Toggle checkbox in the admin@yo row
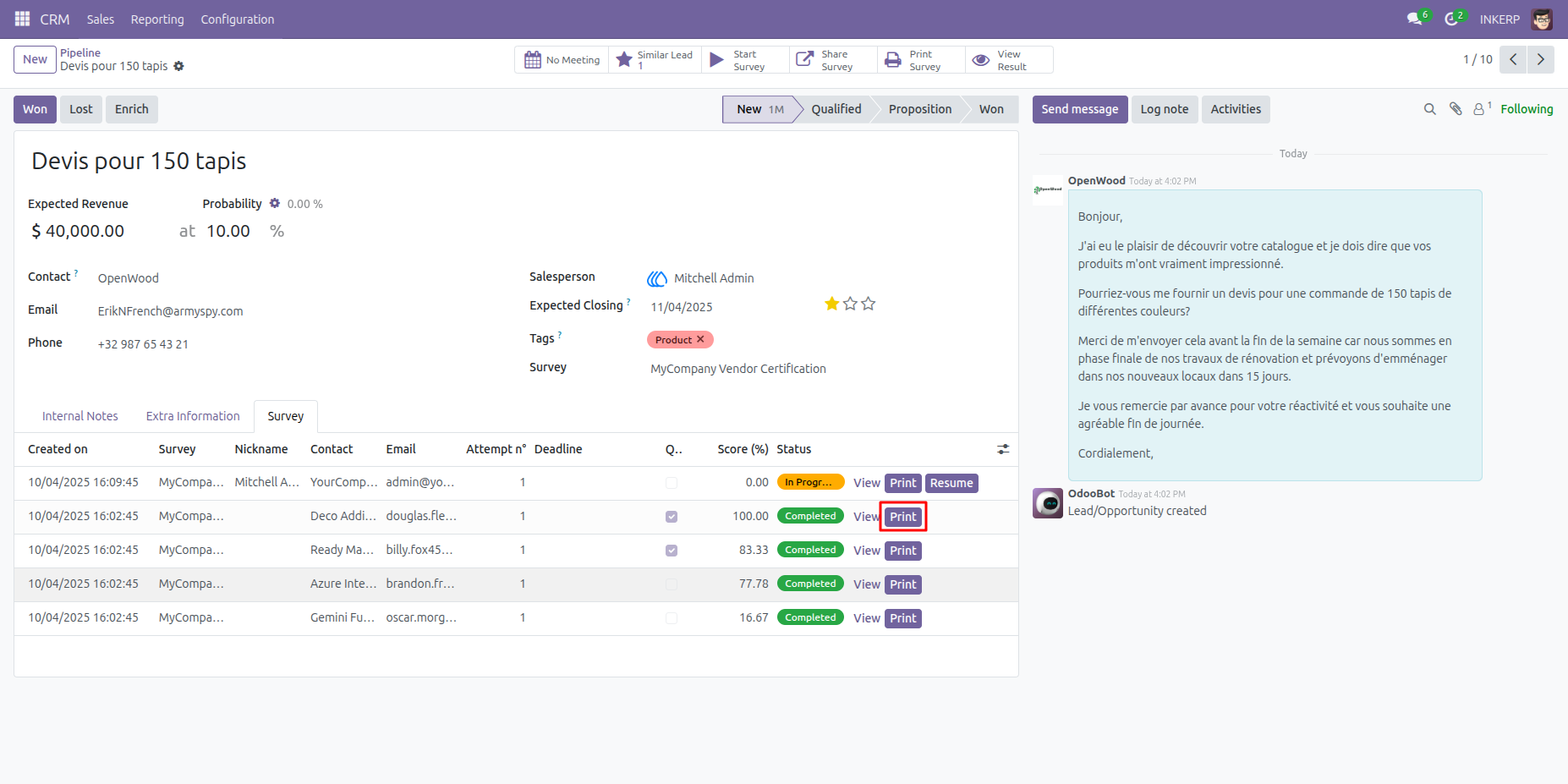The width and height of the screenshot is (1568, 784). click(672, 483)
